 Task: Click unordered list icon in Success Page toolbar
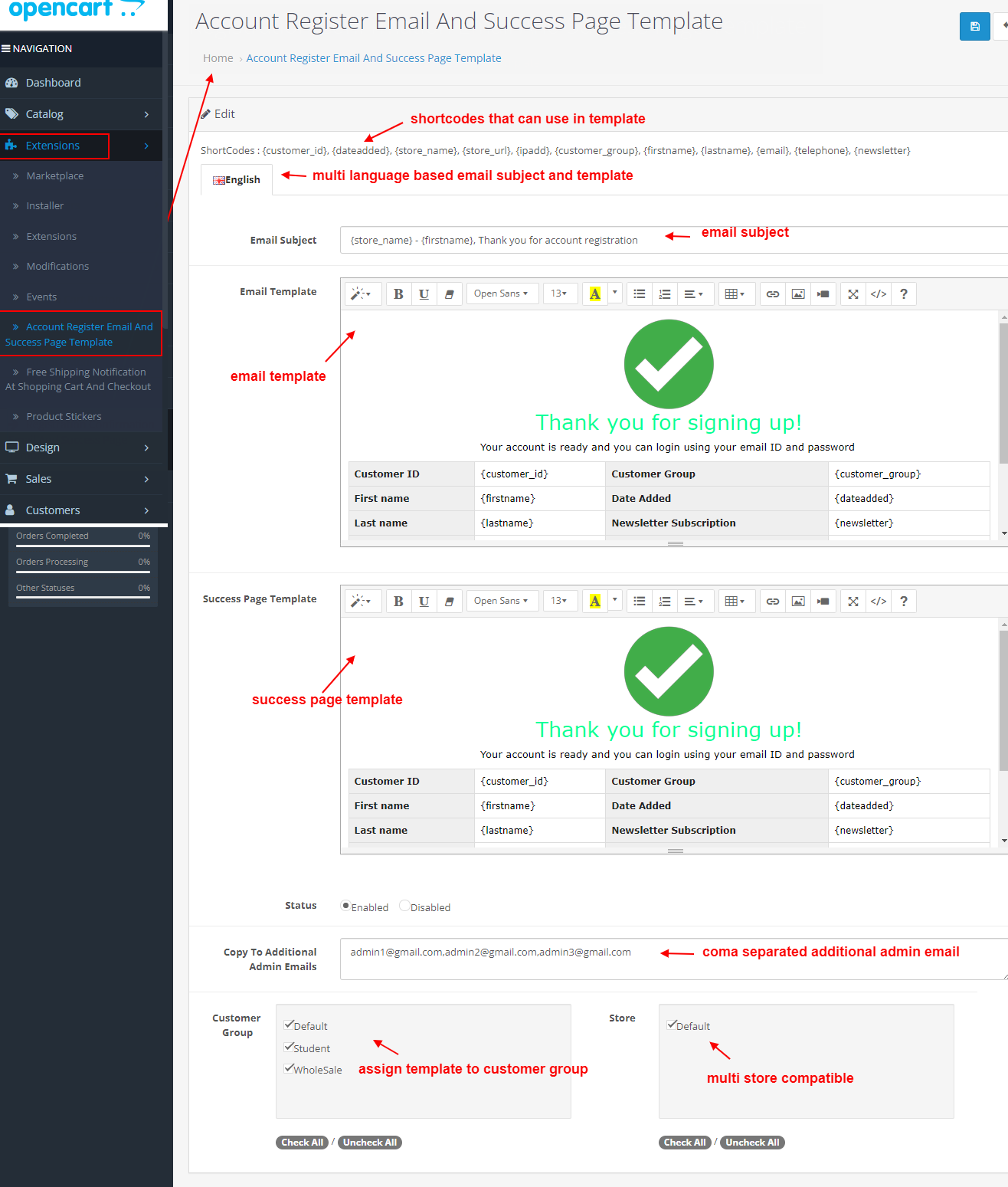click(640, 602)
